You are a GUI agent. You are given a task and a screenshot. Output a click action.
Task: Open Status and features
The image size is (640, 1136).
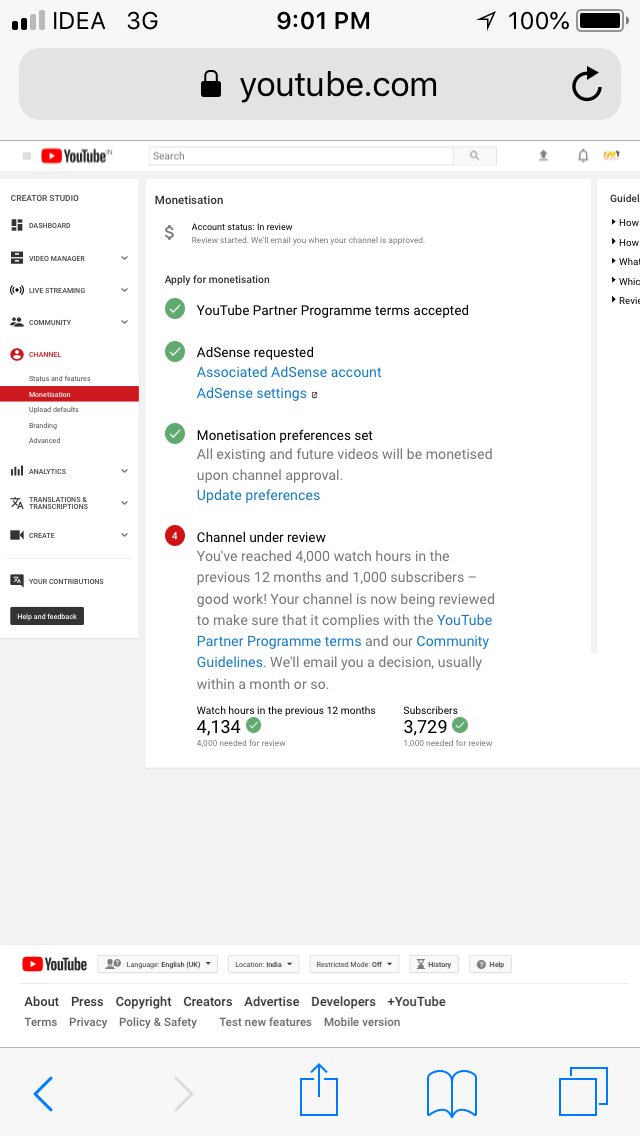pos(59,378)
